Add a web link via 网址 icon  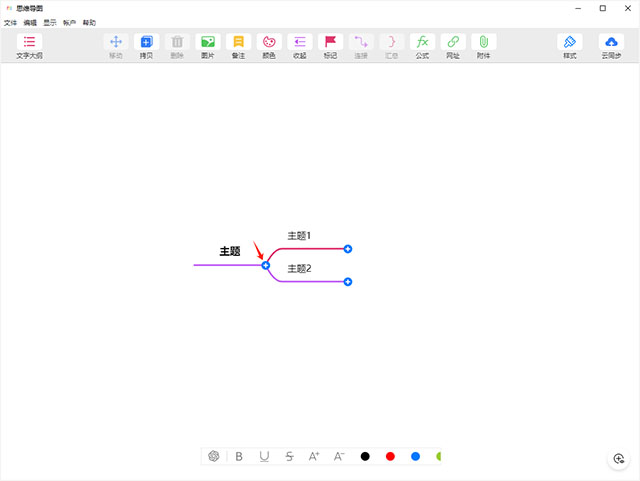[453, 43]
